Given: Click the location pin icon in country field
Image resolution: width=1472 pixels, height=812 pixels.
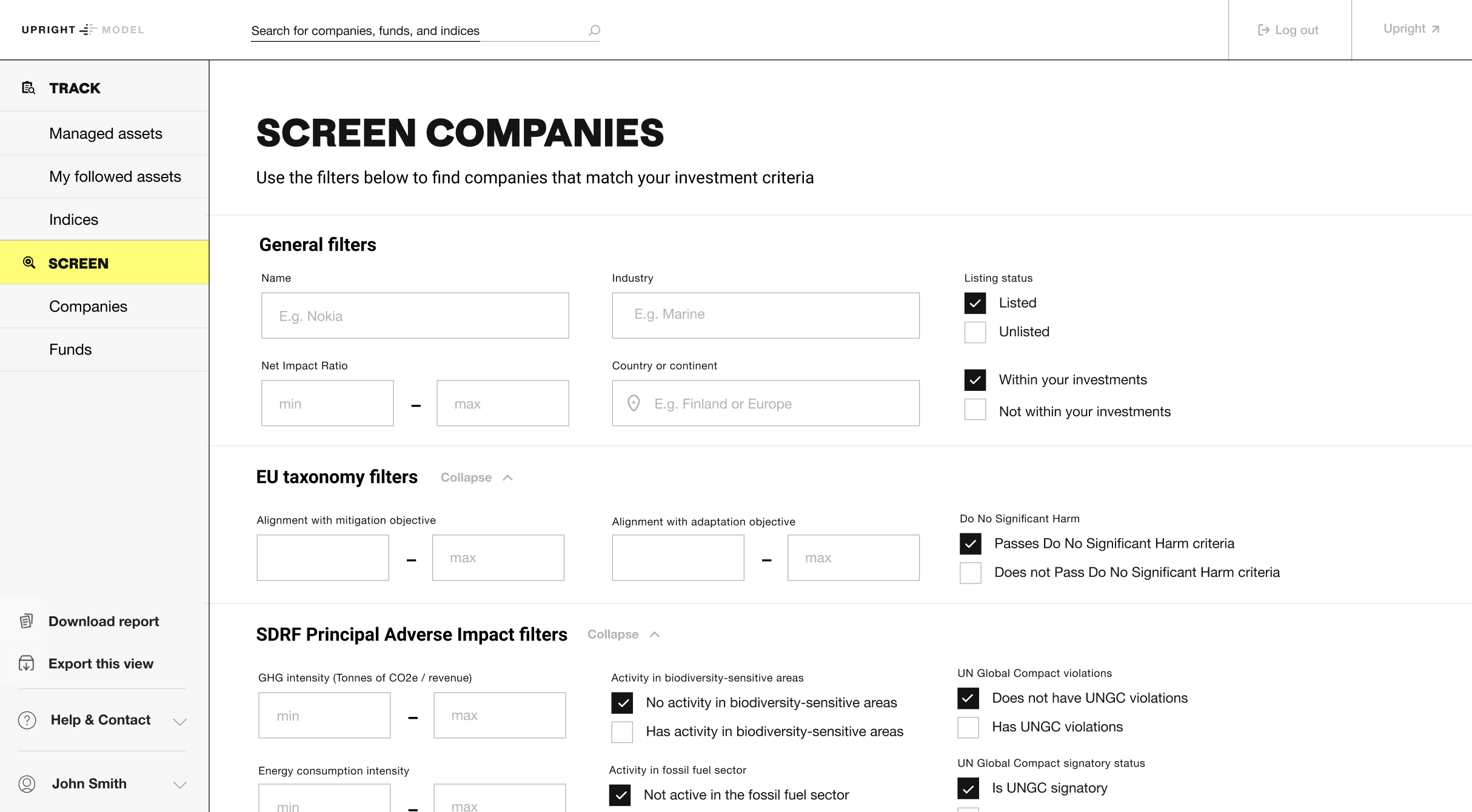Looking at the screenshot, I should coord(634,404).
